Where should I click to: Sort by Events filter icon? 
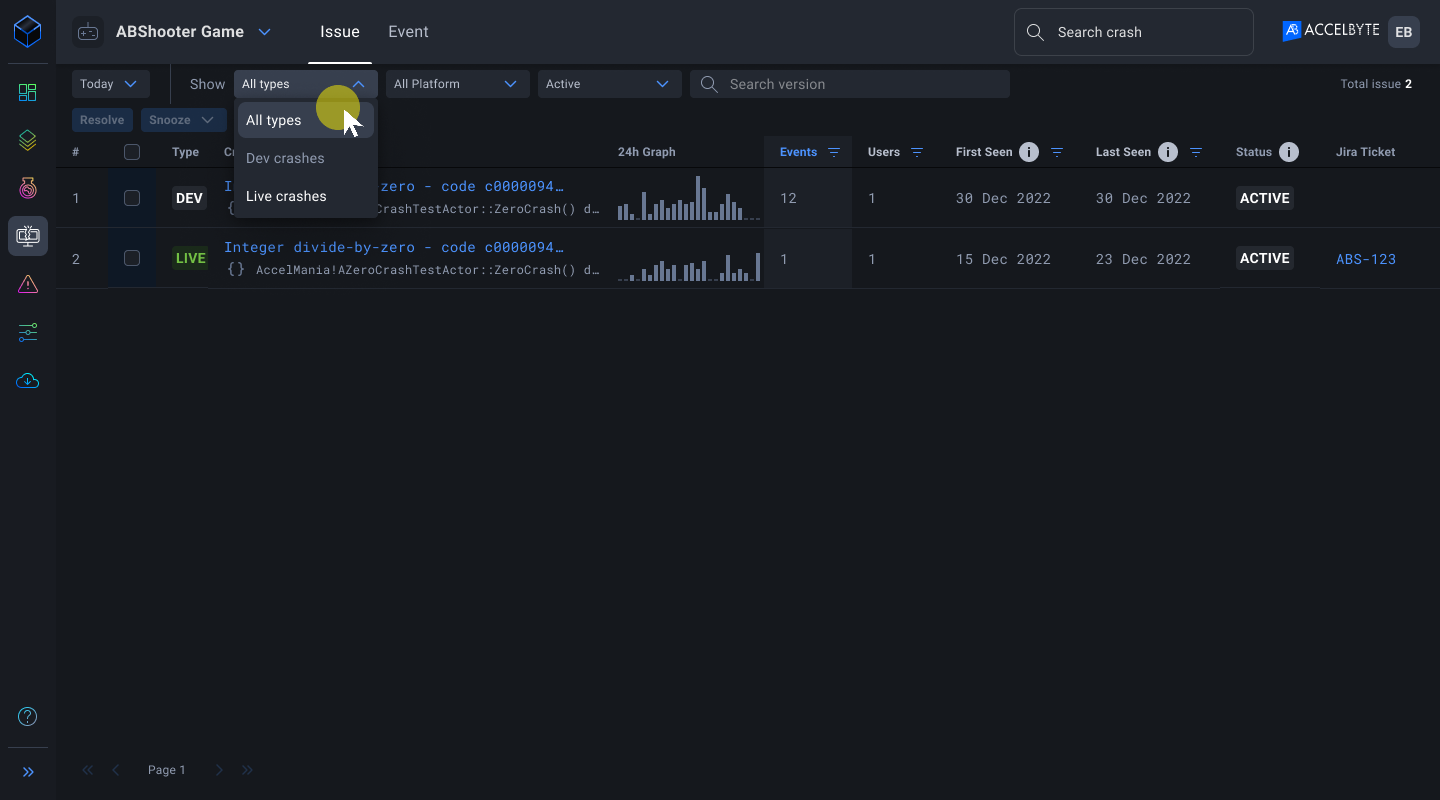(834, 152)
